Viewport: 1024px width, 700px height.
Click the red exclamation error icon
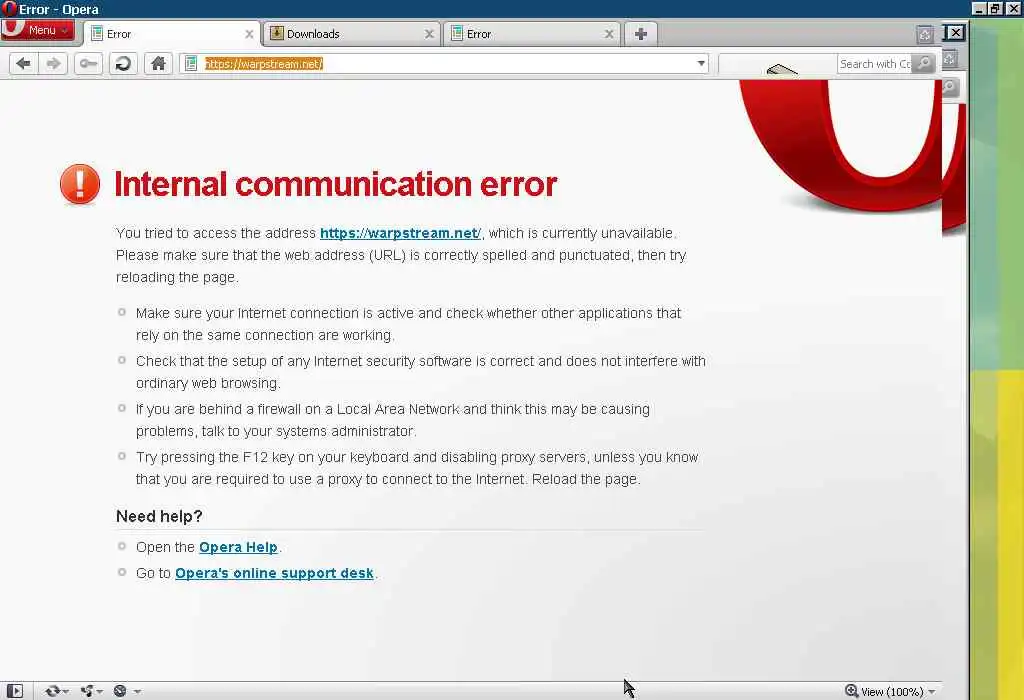pyautogui.click(x=80, y=184)
